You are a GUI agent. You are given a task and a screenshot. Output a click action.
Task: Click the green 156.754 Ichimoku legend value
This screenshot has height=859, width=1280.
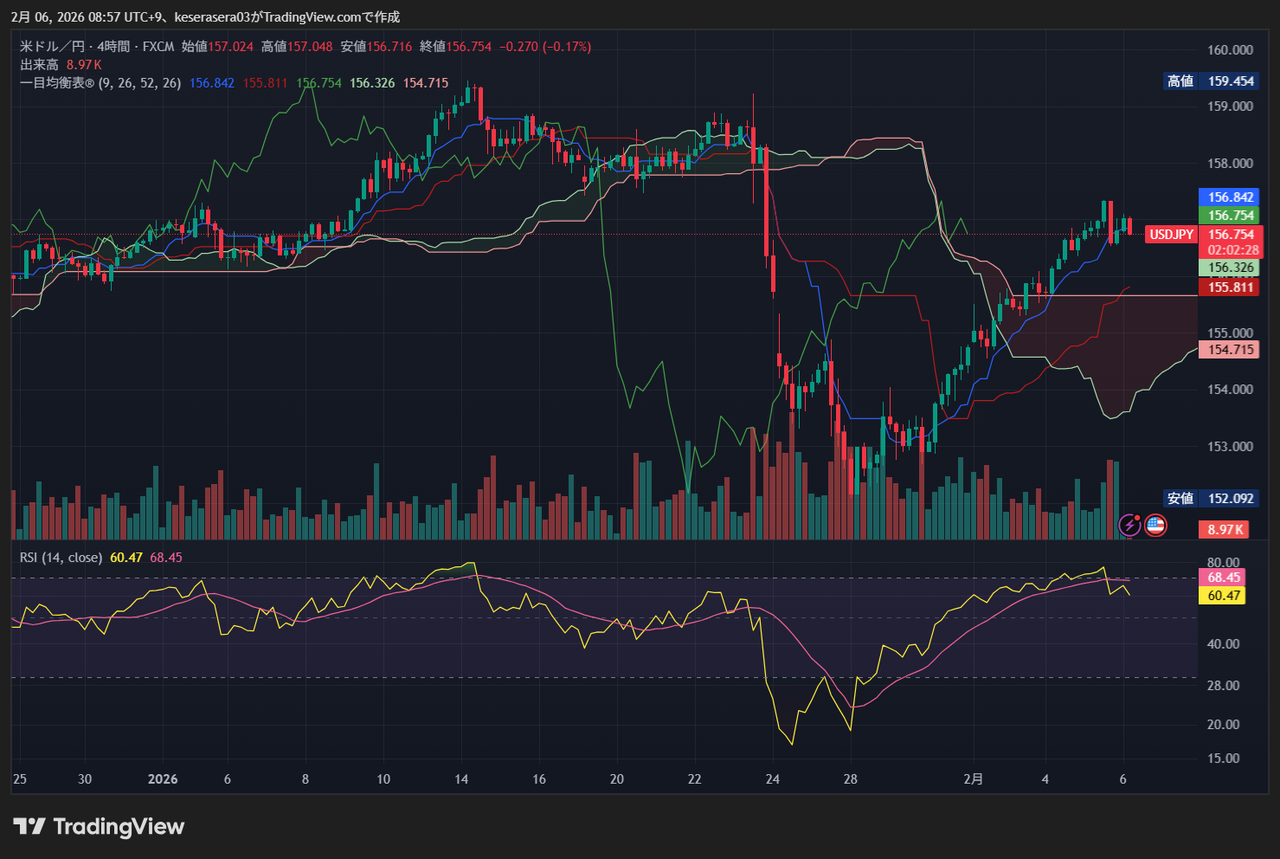pos(319,83)
